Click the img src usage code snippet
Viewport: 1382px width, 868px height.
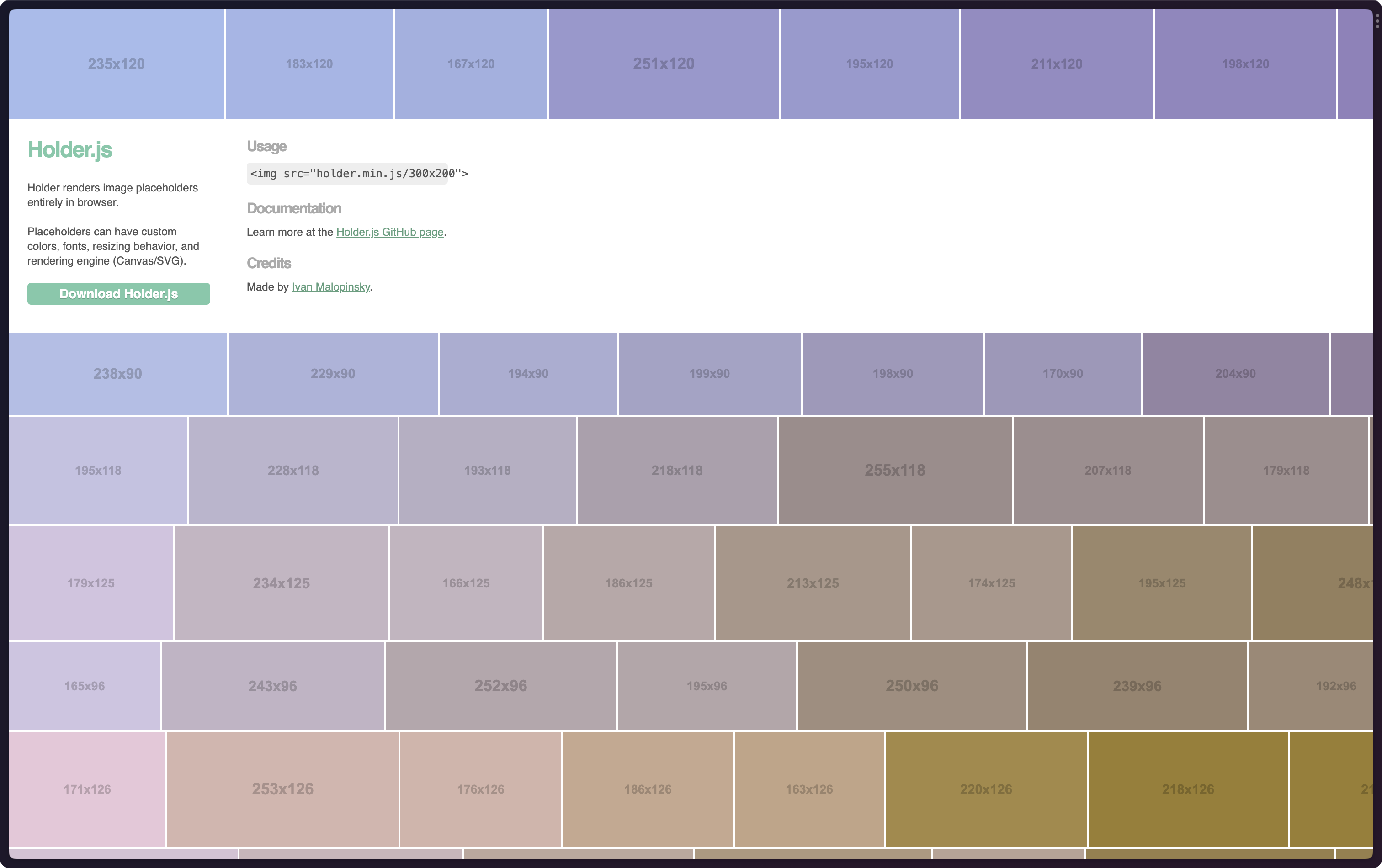pyautogui.click(x=358, y=173)
